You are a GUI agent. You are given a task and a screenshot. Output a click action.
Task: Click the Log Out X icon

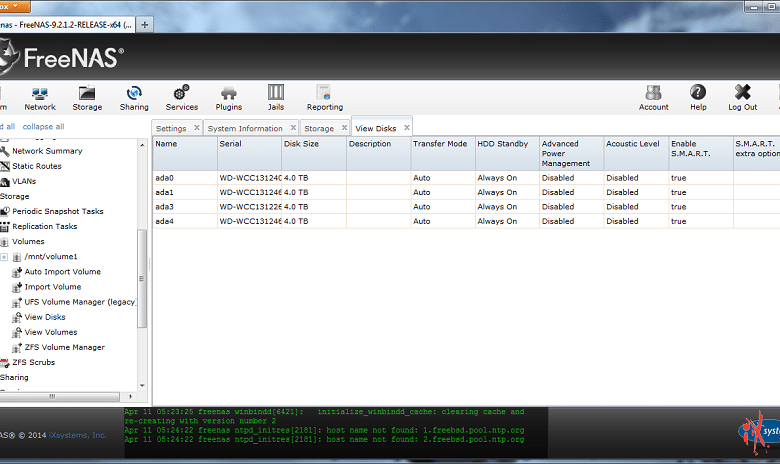[x=743, y=92]
